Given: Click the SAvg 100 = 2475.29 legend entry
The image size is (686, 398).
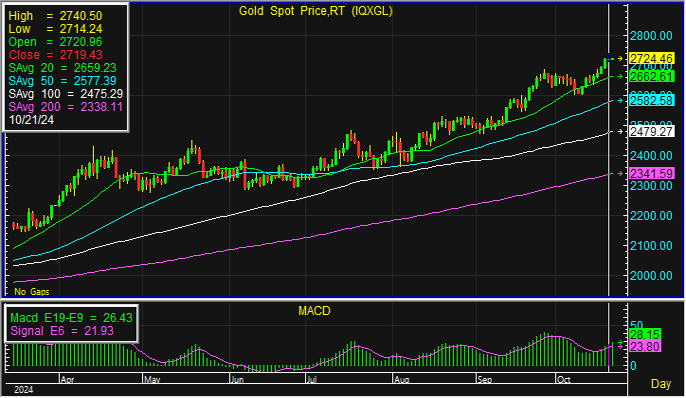Looking at the screenshot, I should click(66, 94).
